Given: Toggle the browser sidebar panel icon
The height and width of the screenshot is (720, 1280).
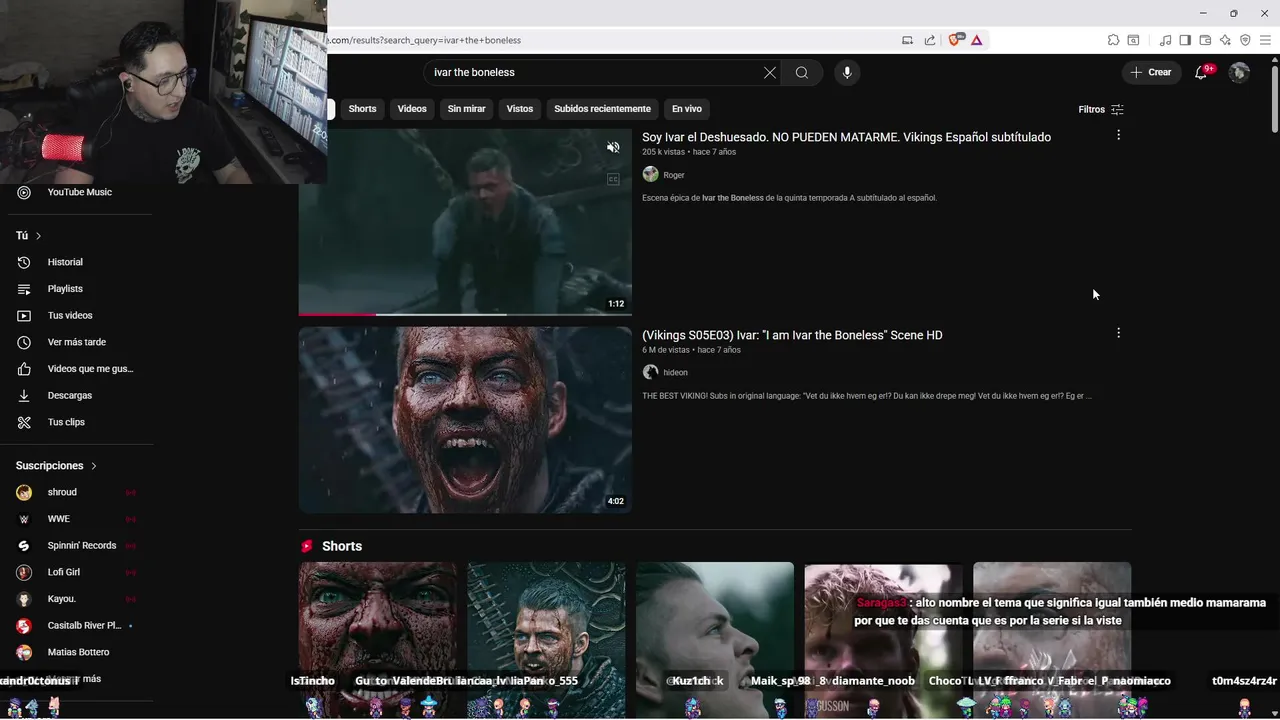Looking at the screenshot, I should (x=1185, y=40).
